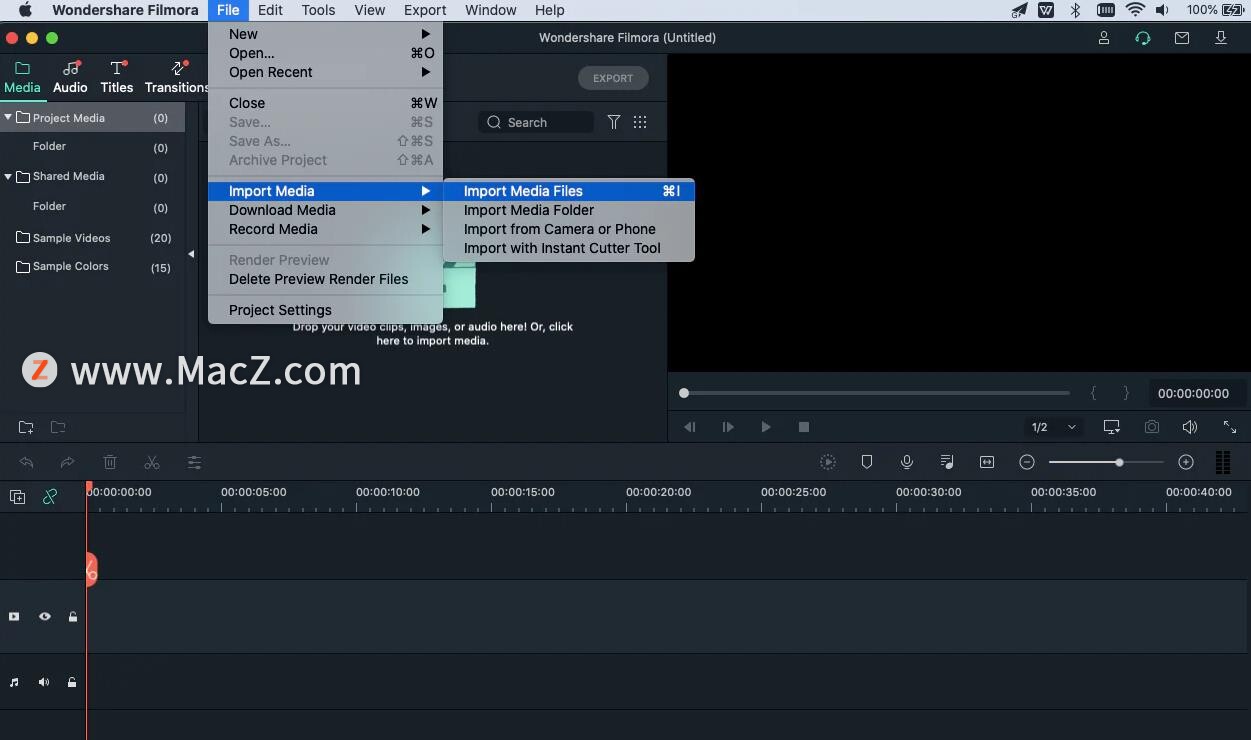Click the undo arrow in timeline toolbar
1251x740 pixels.
tap(26, 462)
